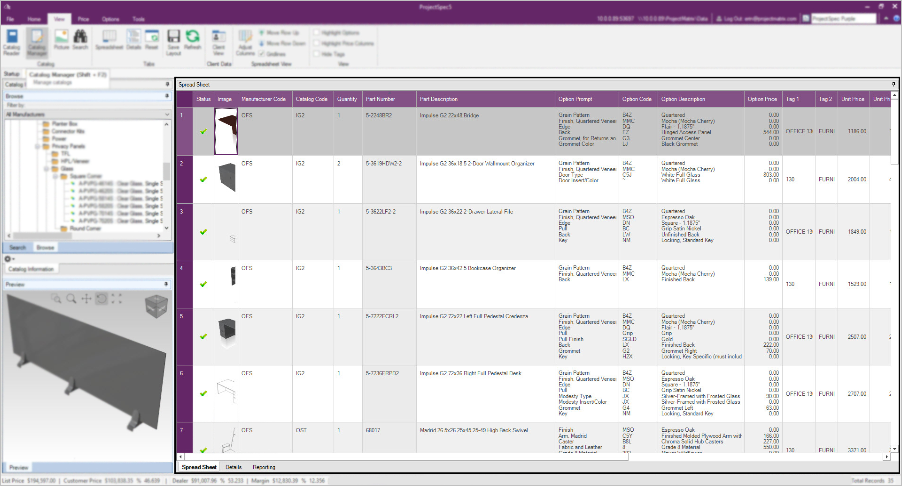Open the Catalog Manager

click(36, 43)
